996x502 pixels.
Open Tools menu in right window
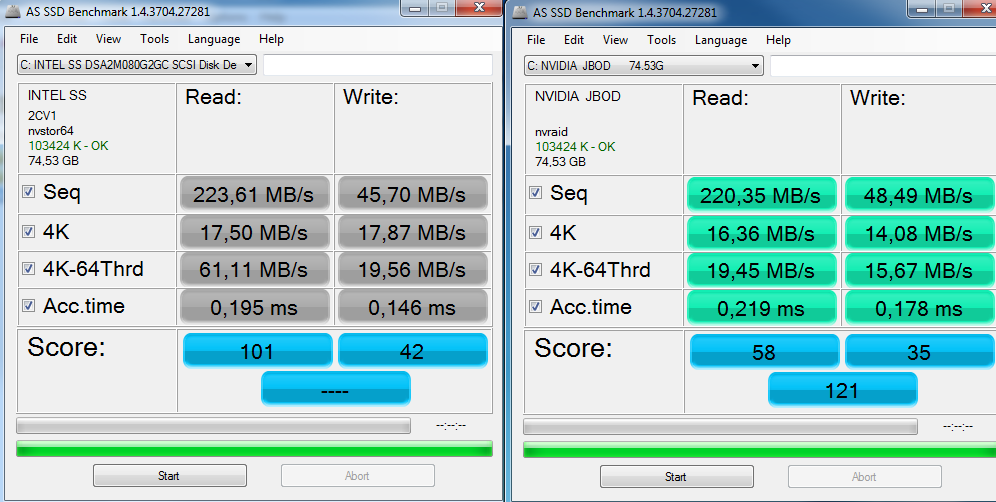pyautogui.click(x=661, y=39)
